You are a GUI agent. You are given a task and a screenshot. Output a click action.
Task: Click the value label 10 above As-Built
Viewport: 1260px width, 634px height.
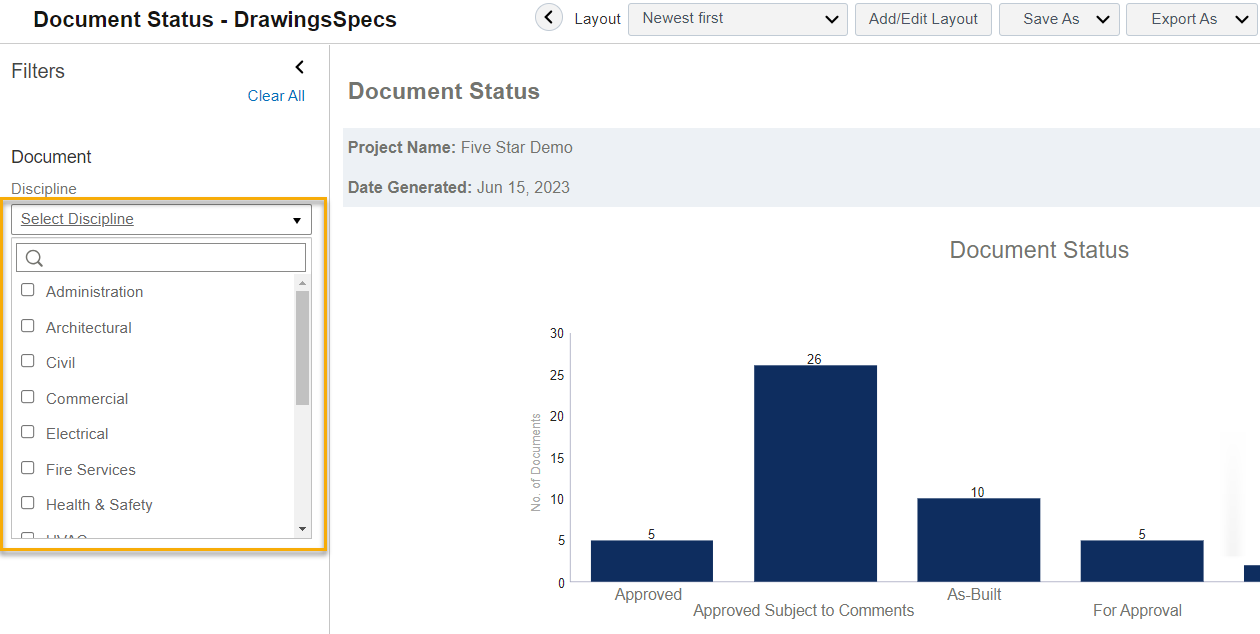pyautogui.click(x=978, y=492)
